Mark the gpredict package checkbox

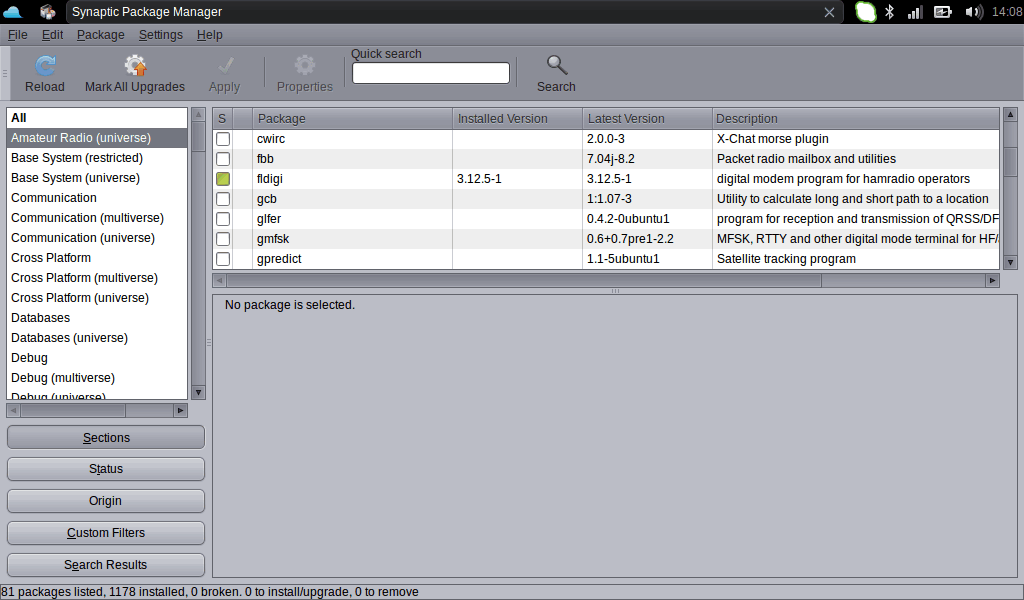coord(223,259)
